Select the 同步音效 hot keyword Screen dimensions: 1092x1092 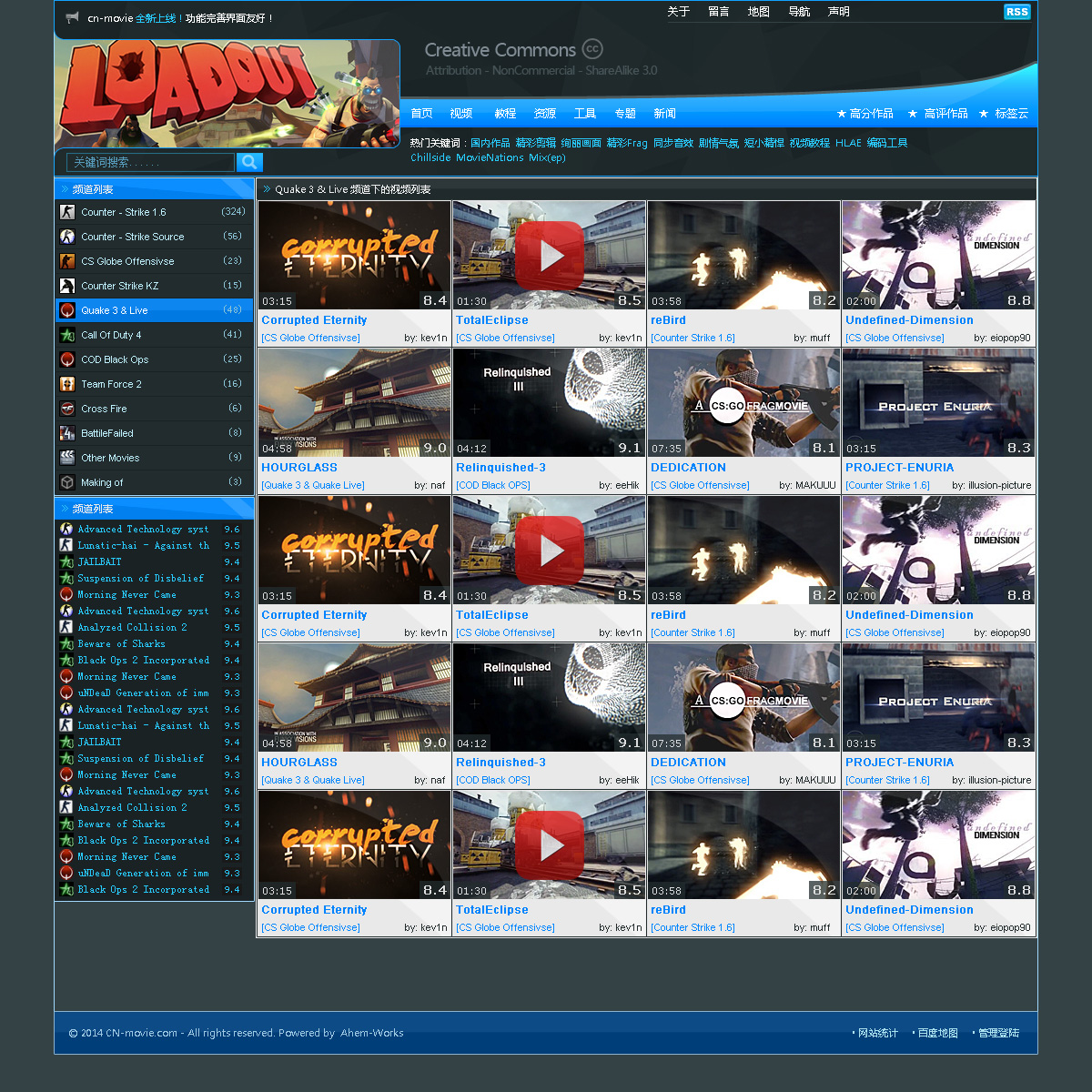click(x=673, y=143)
